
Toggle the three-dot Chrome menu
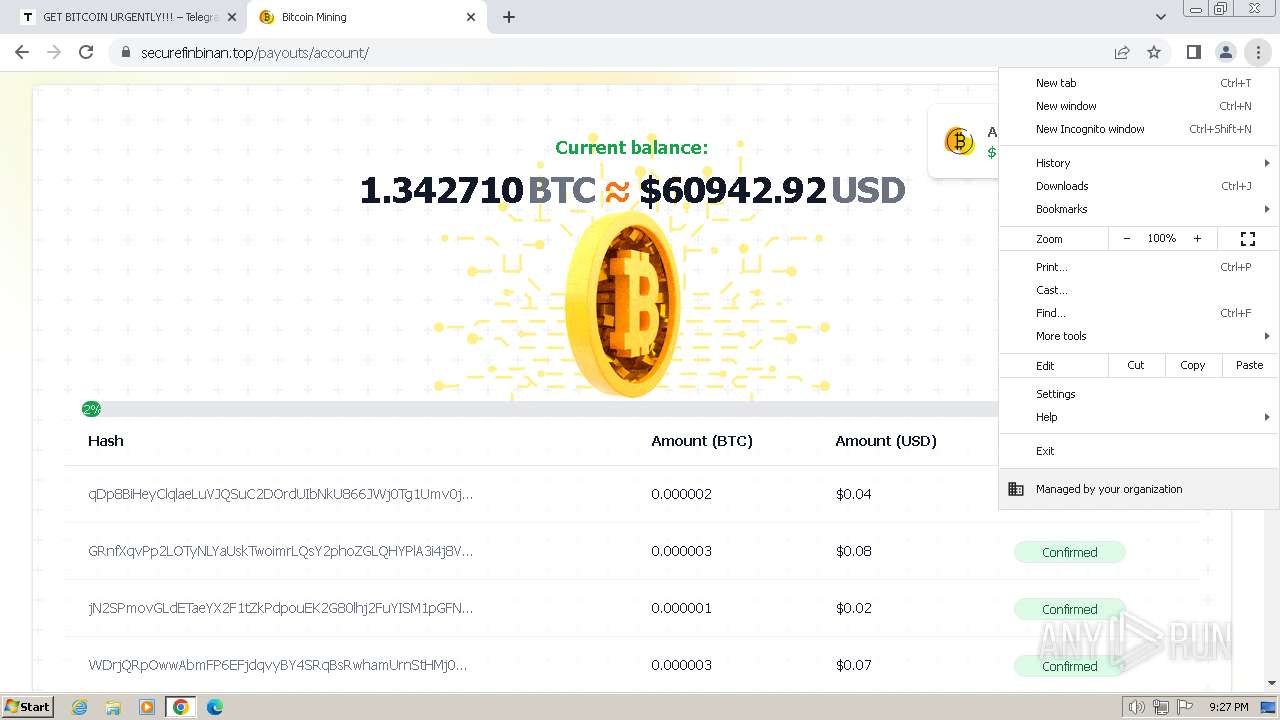(1258, 52)
